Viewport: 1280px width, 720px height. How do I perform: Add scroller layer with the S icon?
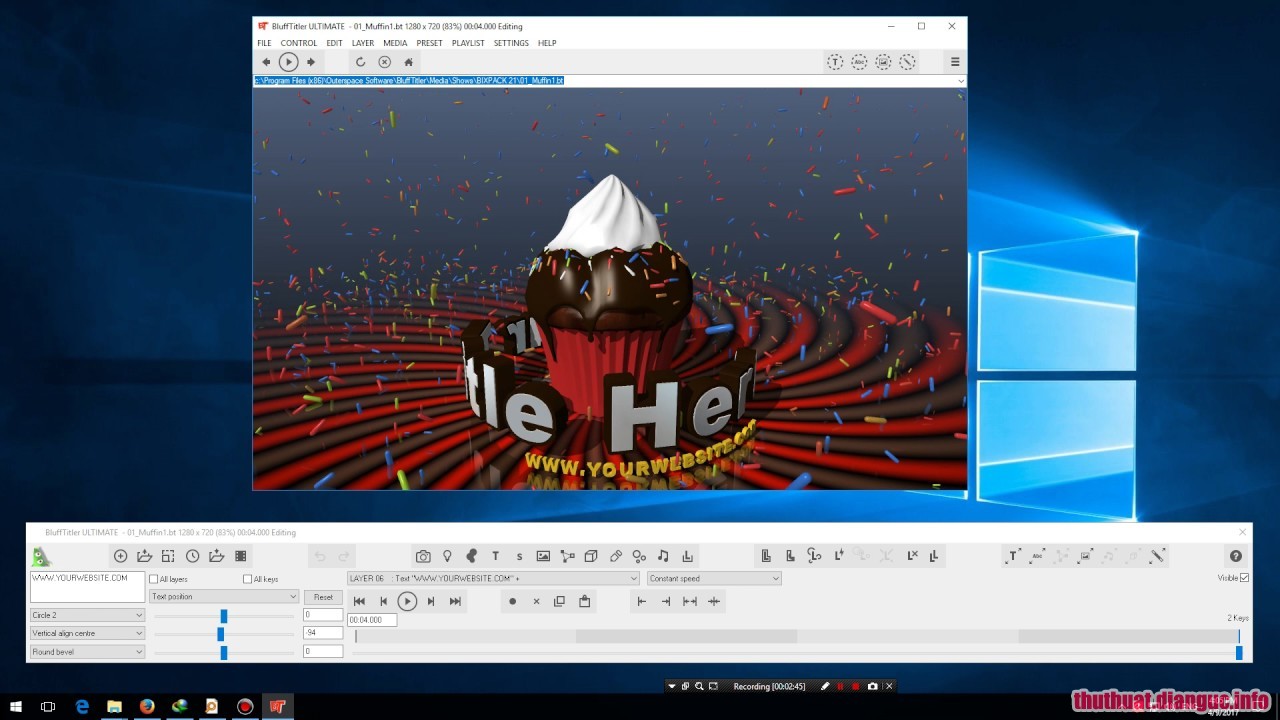(519, 556)
